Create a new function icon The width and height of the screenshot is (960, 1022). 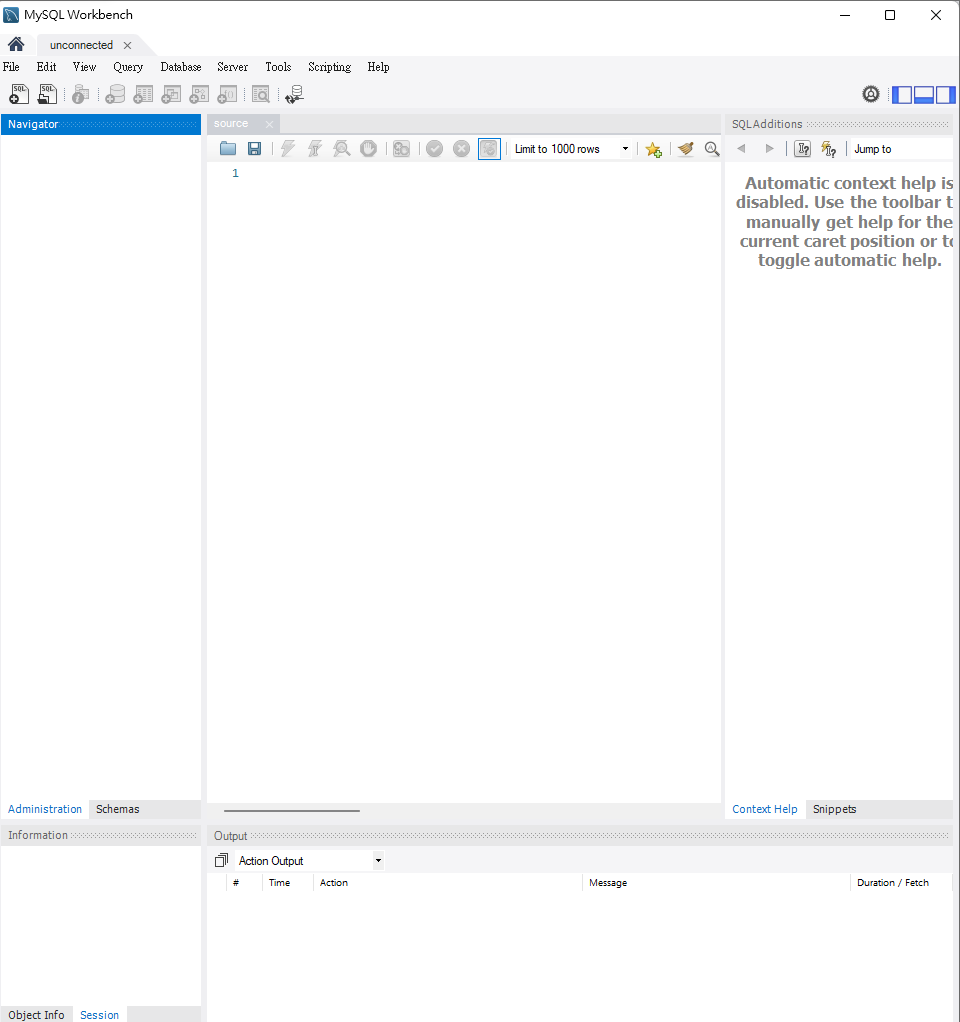coord(227,95)
